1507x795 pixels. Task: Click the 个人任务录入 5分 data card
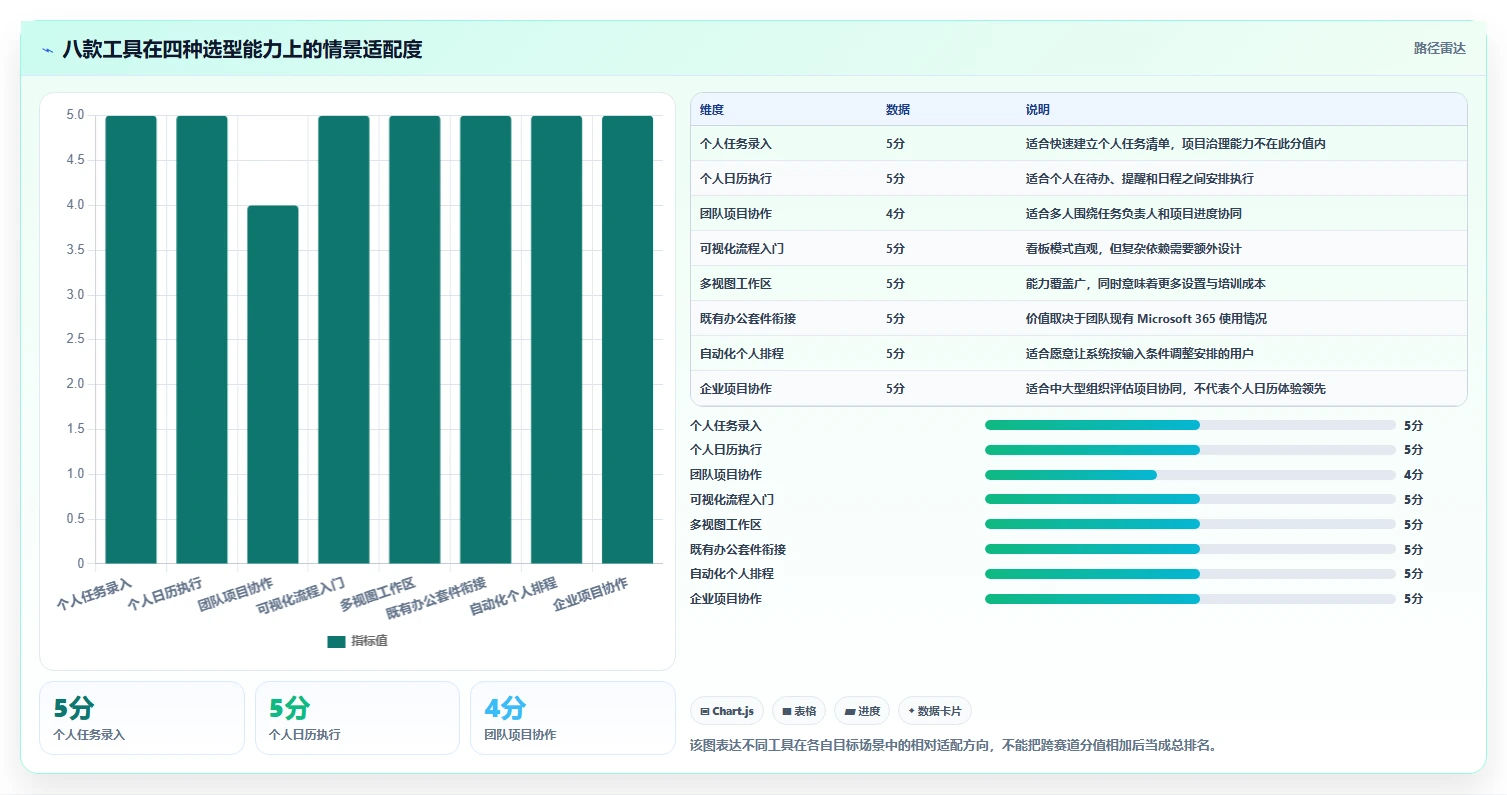click(x=142, y=718)
